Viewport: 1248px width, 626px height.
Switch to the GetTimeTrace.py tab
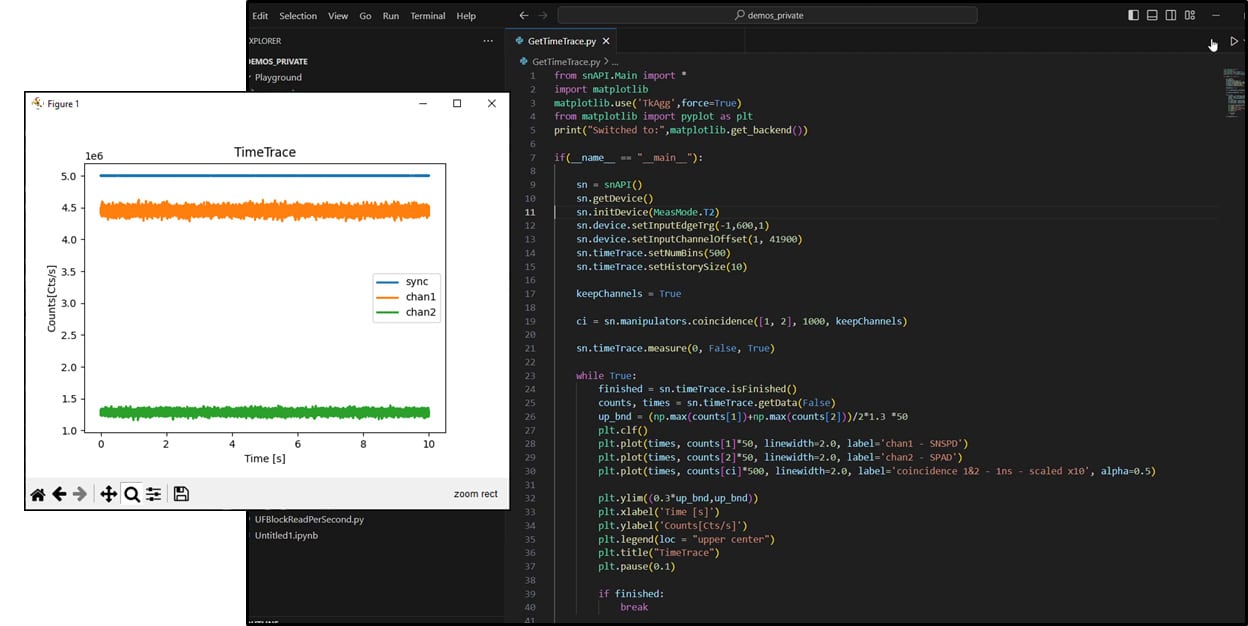tap(561, 41)
